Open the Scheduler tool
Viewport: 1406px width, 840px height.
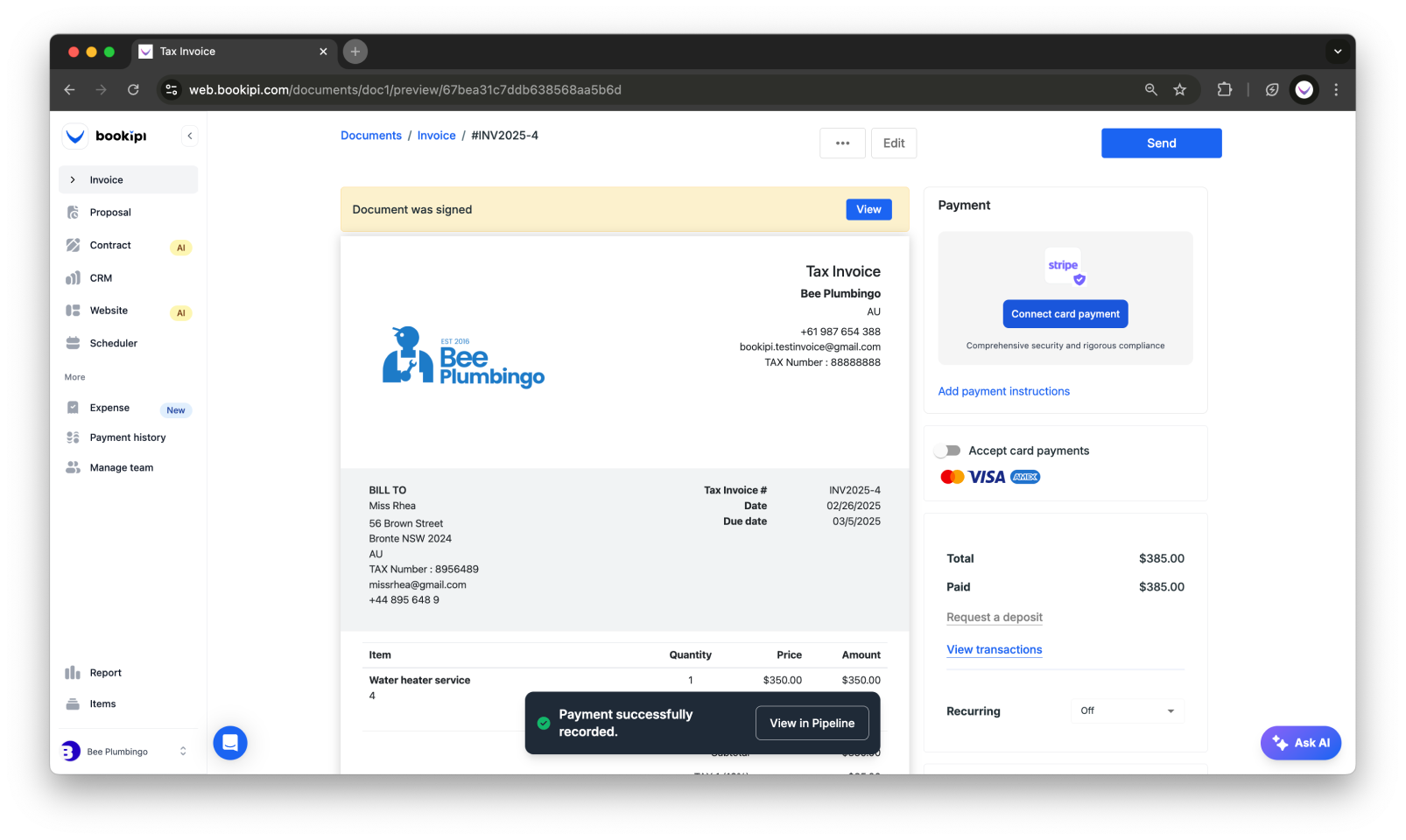(112, 343)
